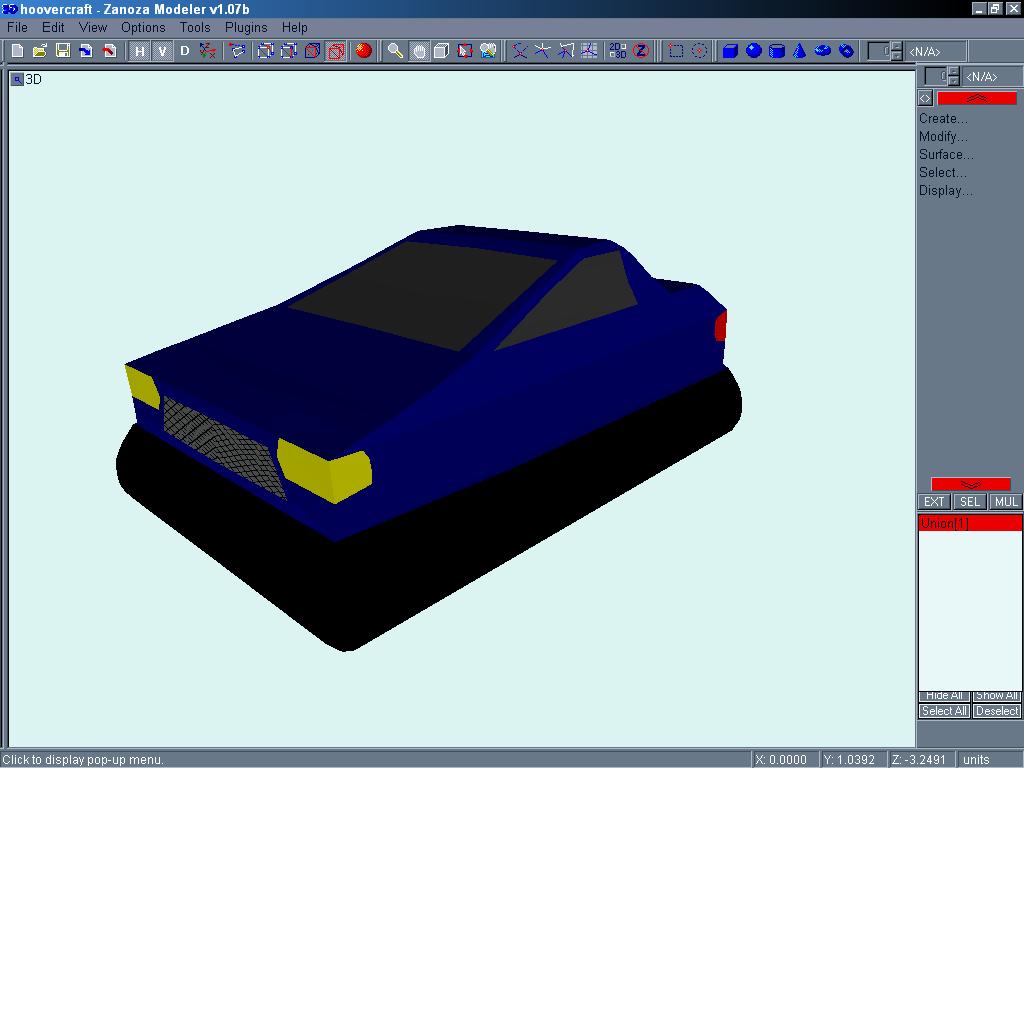Expand the Create... command group
Screen dimensions: 1024x1024
click(943, 118)
